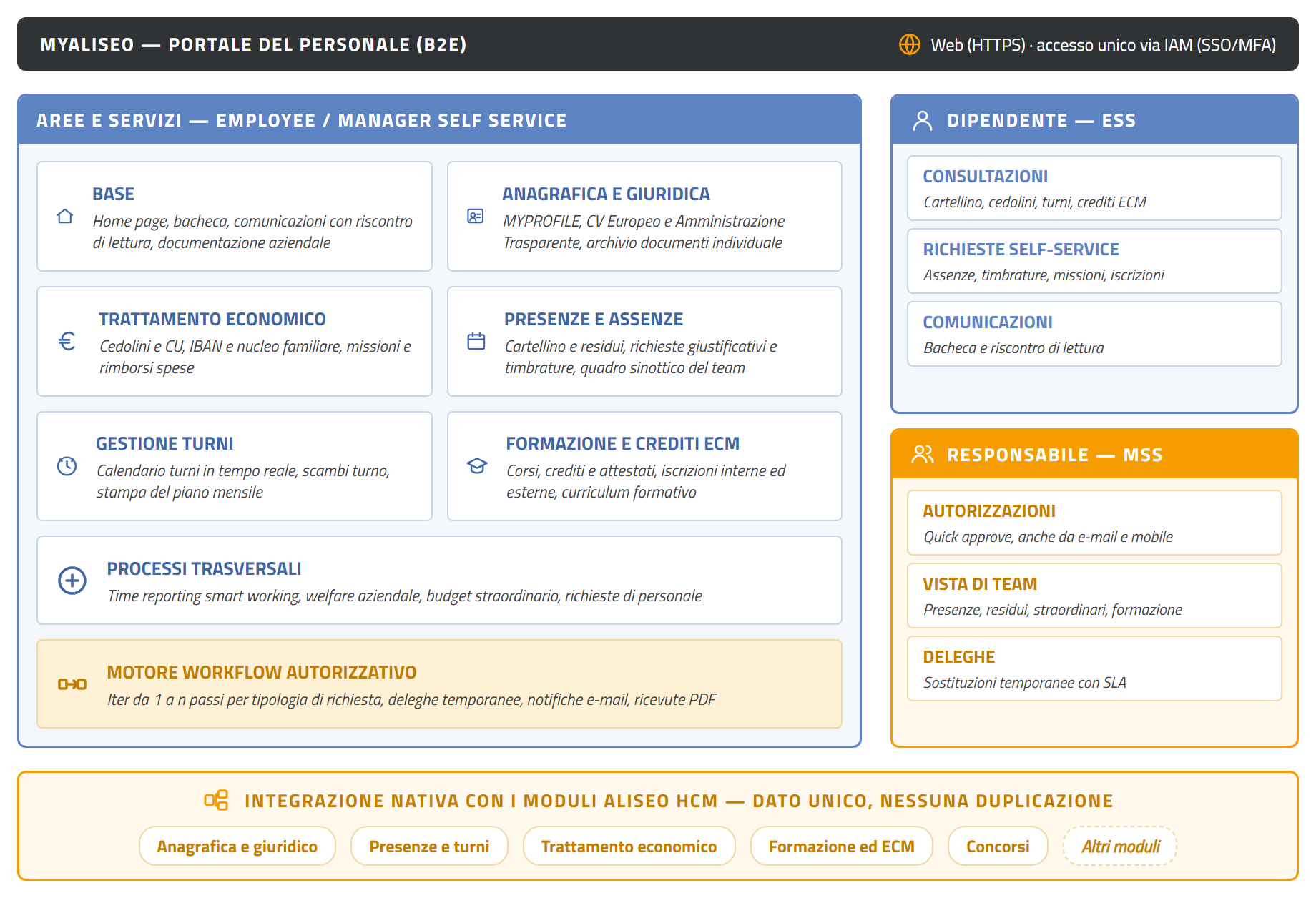Click the workflow icon for Motore Workflow

point(72,684)
